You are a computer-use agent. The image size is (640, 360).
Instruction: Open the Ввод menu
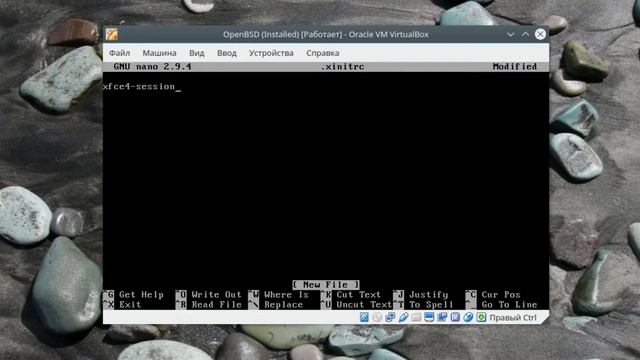[x=227, y=53]
